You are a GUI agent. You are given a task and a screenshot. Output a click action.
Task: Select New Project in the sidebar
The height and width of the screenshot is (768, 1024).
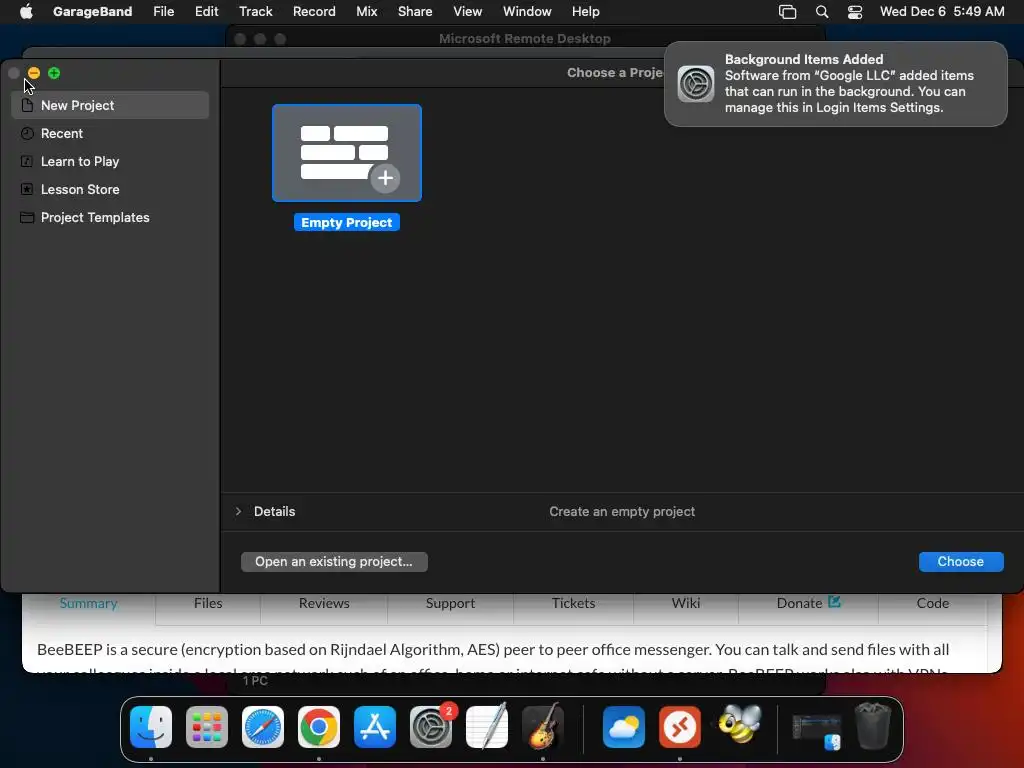point(110,105)
